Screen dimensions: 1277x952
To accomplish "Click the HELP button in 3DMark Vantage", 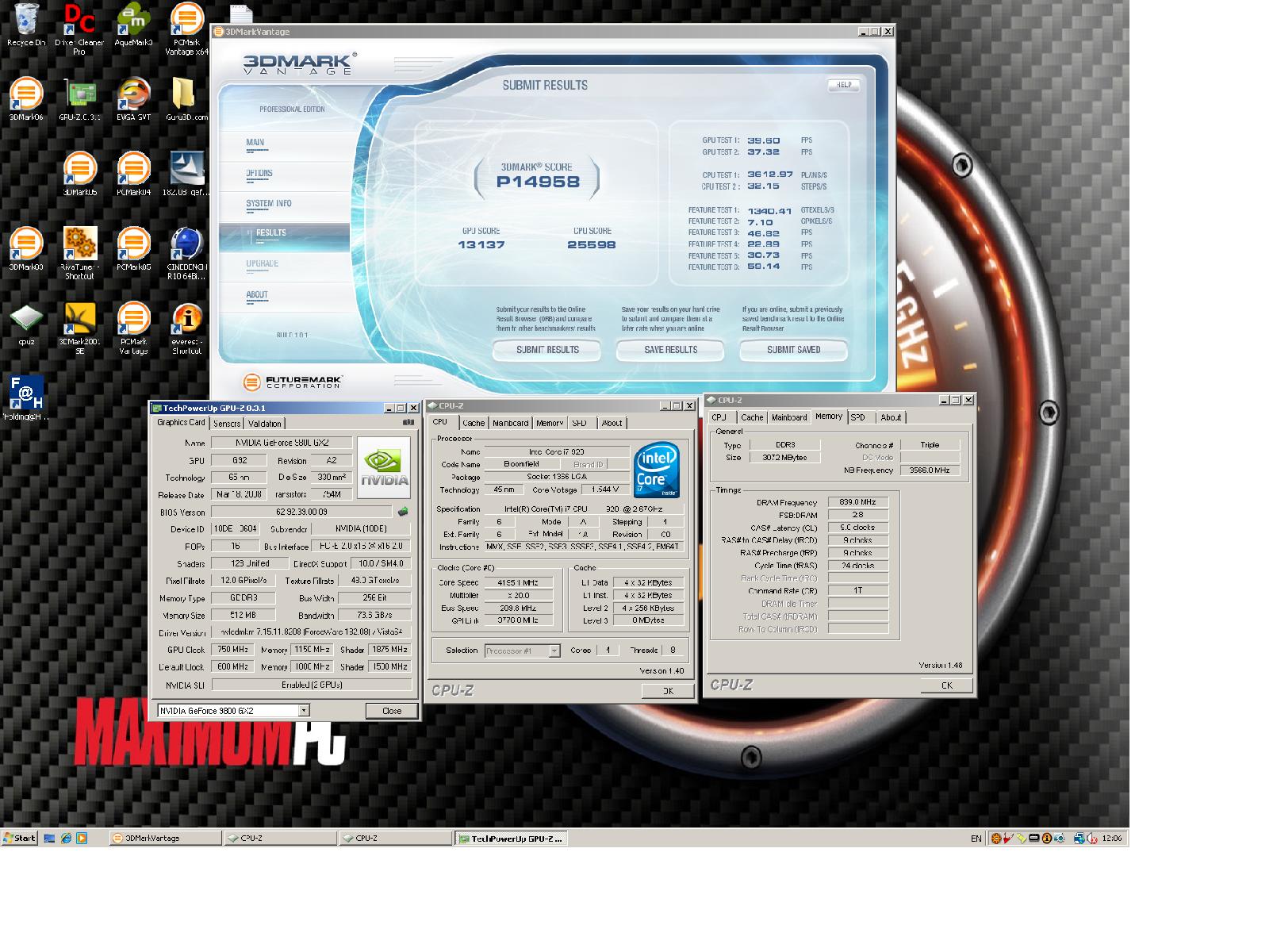I will (x=844, y=85).
